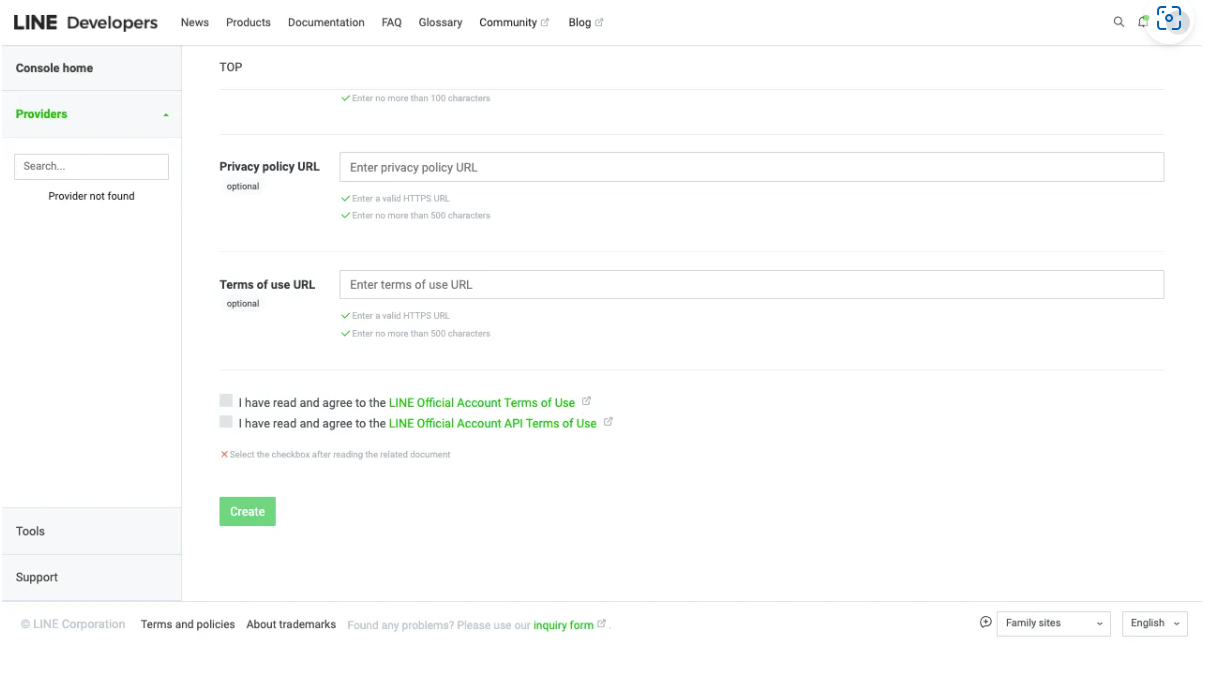Screen dimensions: 1214x680
Task: Open the English language dropdown
Action: 1154,623
